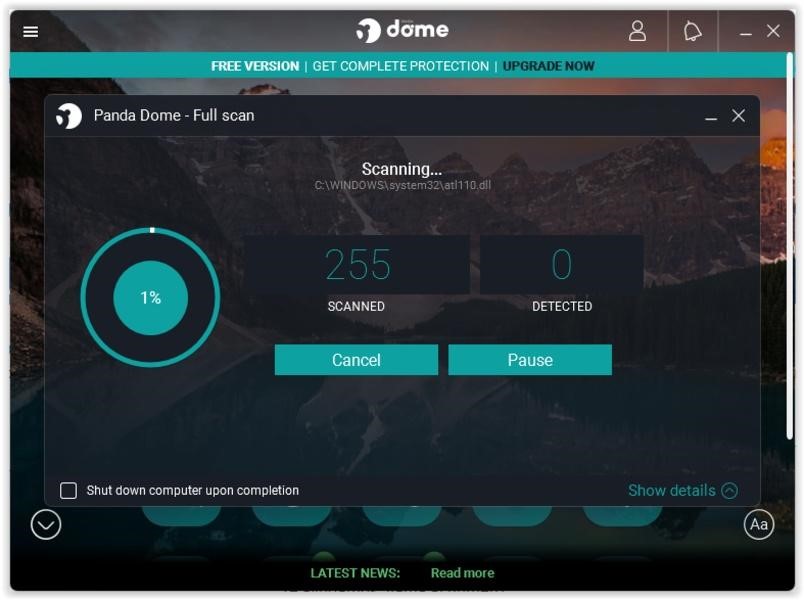Click the scanning file path atl110.dll
Screen dimensions: 804x600
(x=403, y=185)
